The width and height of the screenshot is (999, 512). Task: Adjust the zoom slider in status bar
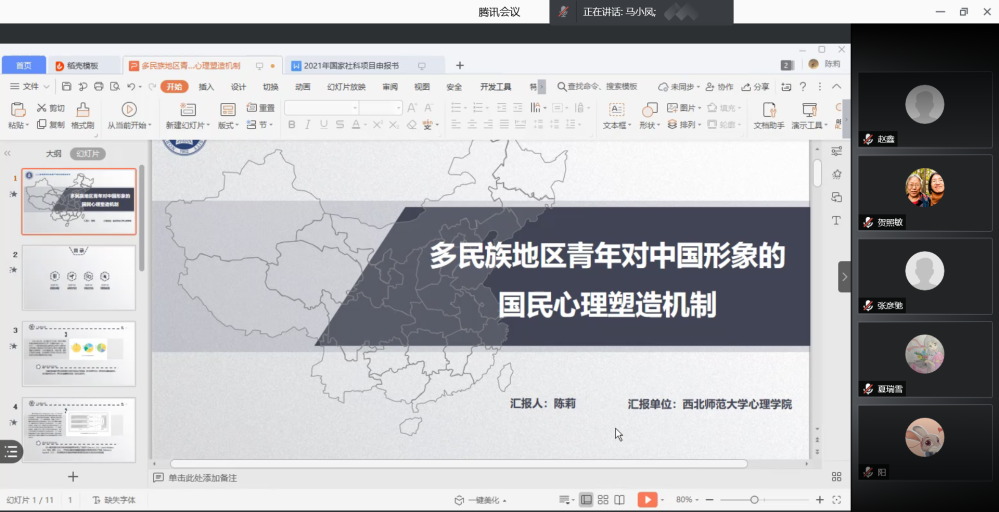(754, 499)
